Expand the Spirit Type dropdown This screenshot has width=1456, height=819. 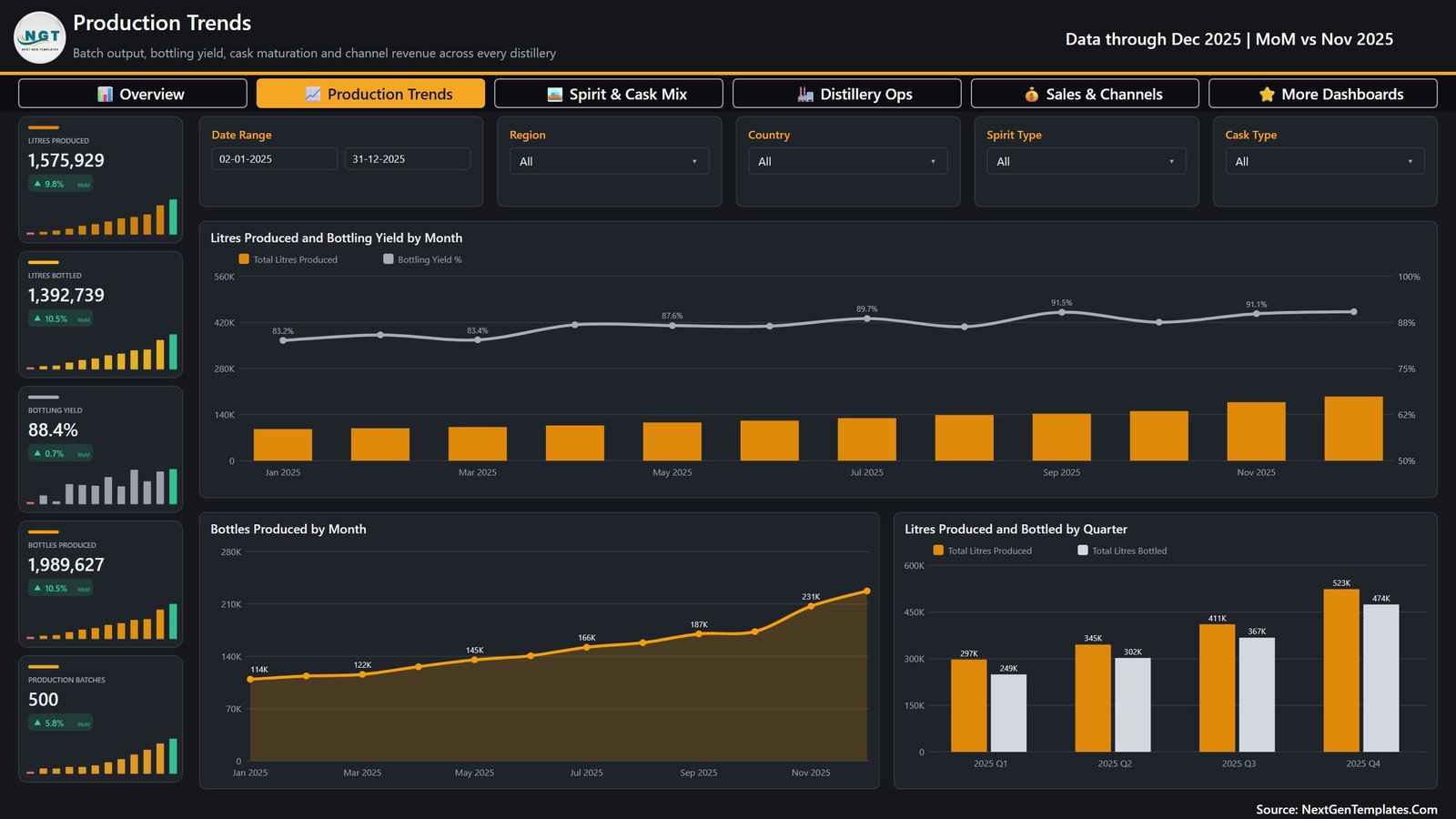click(x=1086, y=161)
